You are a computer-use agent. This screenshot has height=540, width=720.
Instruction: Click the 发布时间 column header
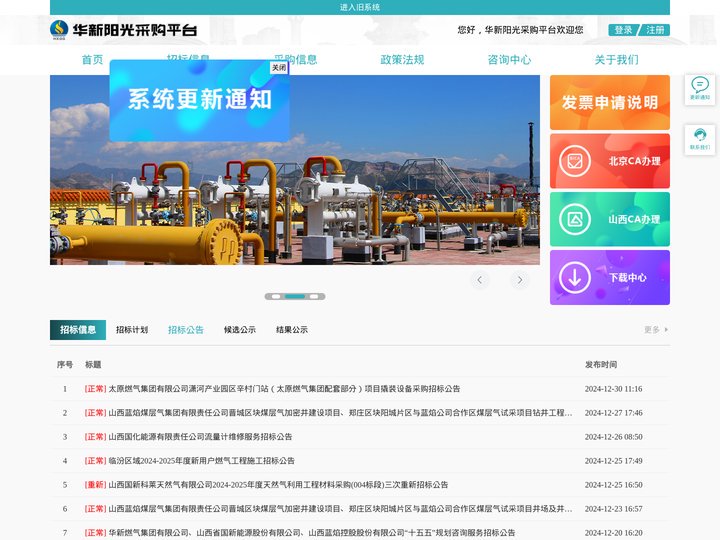pos(601,365)
